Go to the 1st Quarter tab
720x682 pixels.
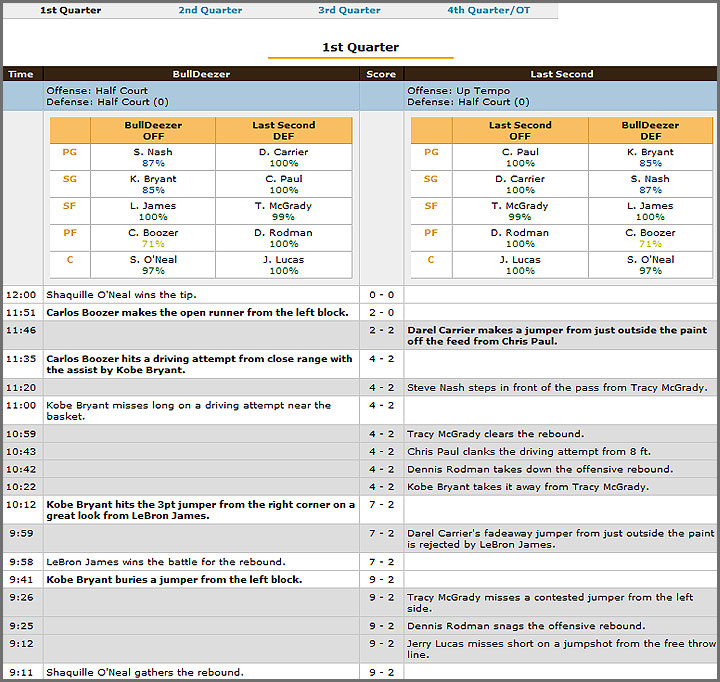click(x=70, y=10)
